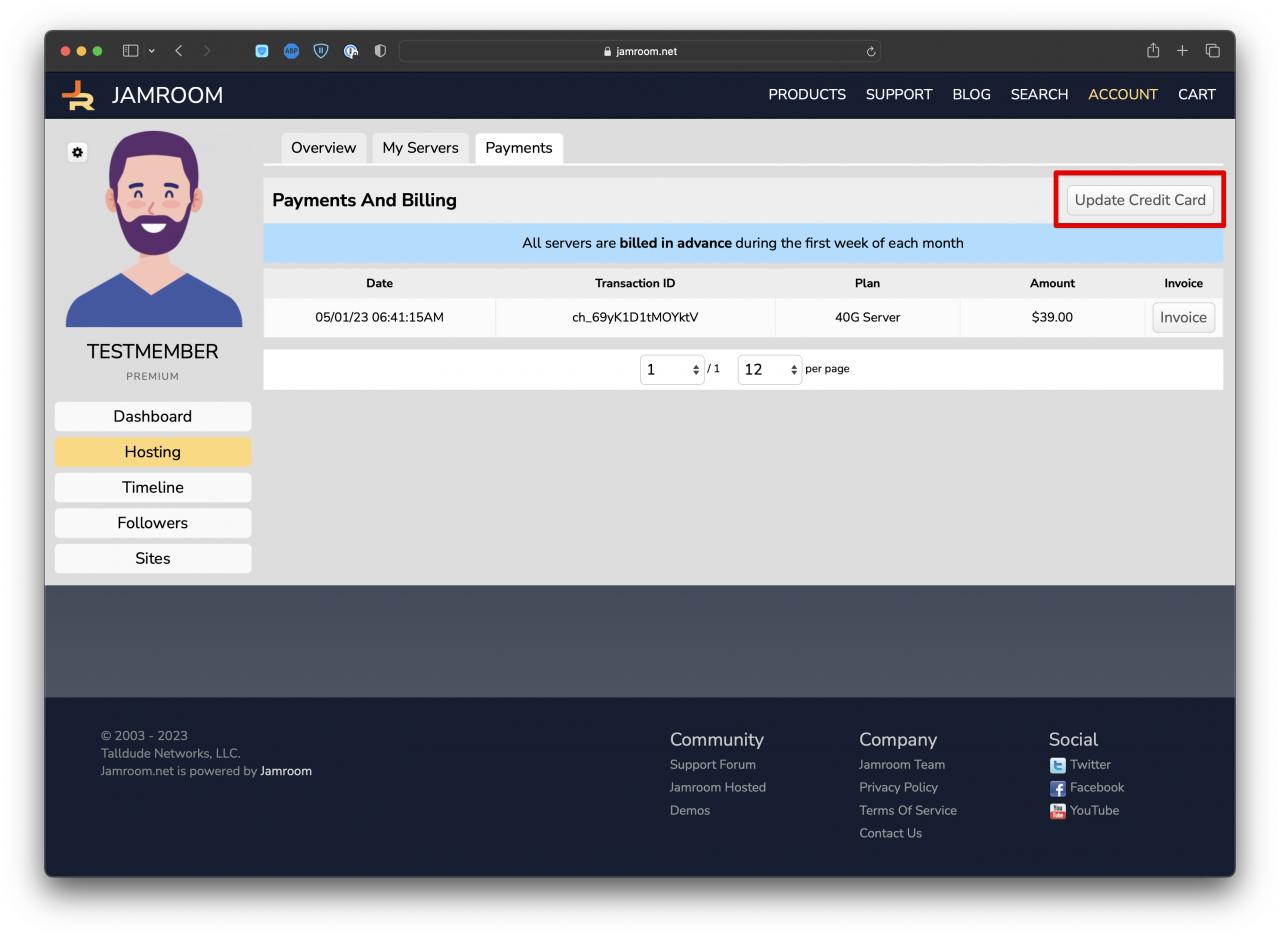Viewport: 1280px width, 936px height.
Task: Reload the page with the refresh icon
Action: [871, 52]
